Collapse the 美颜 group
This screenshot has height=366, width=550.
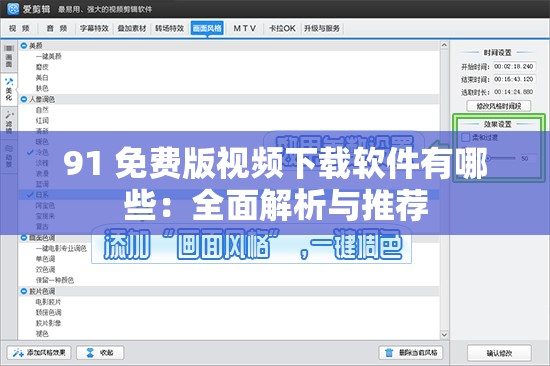tap(24, 46)
